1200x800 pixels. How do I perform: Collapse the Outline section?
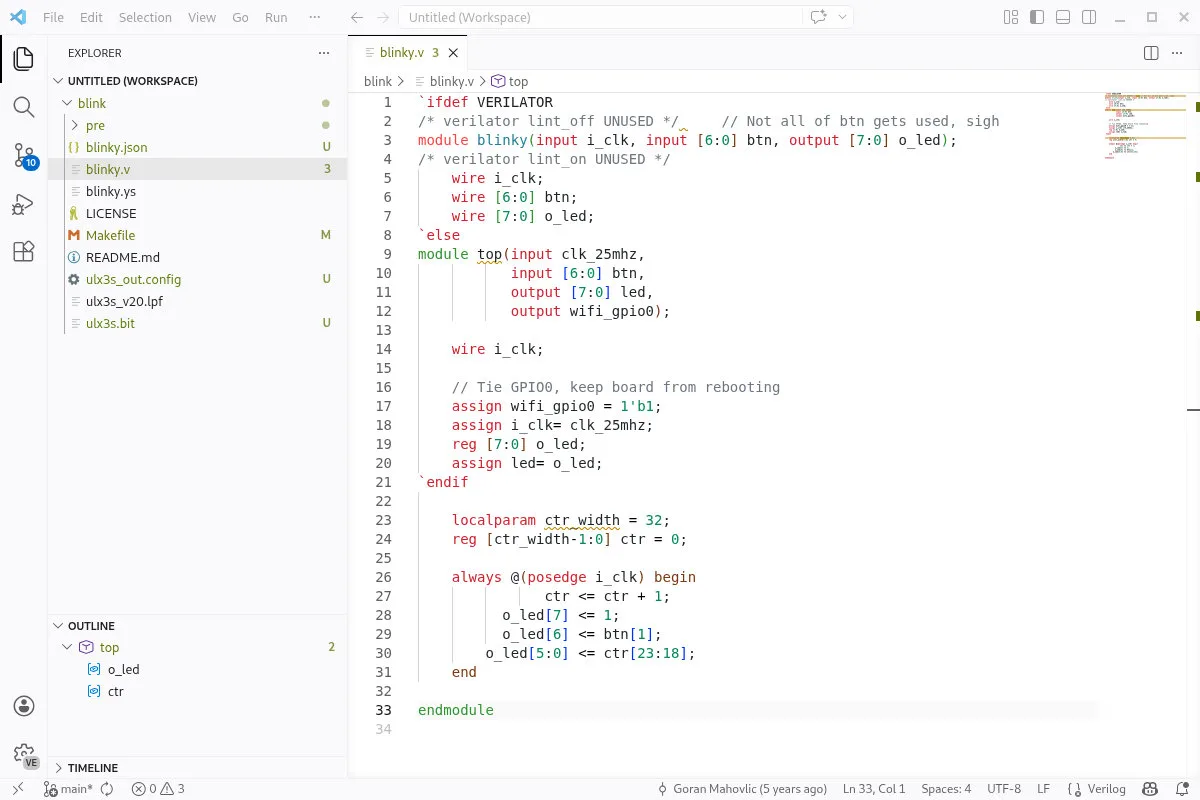(x=91, y=626)
